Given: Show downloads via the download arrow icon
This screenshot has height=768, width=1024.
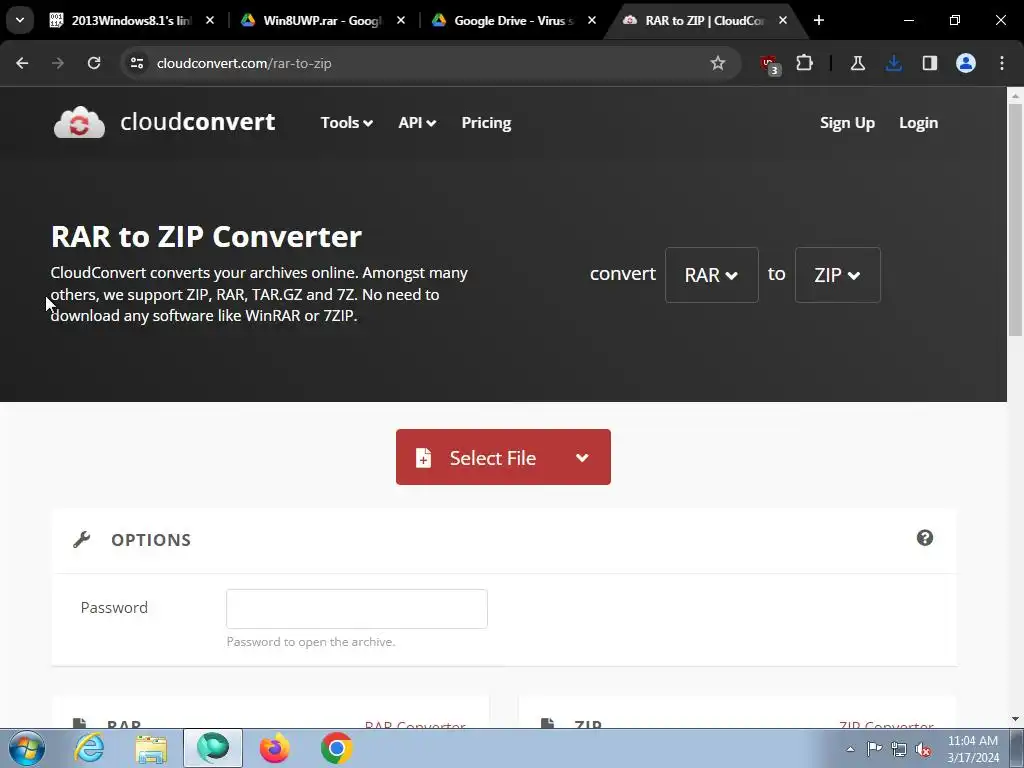Looking at the screenshot, I should [893, 63].
